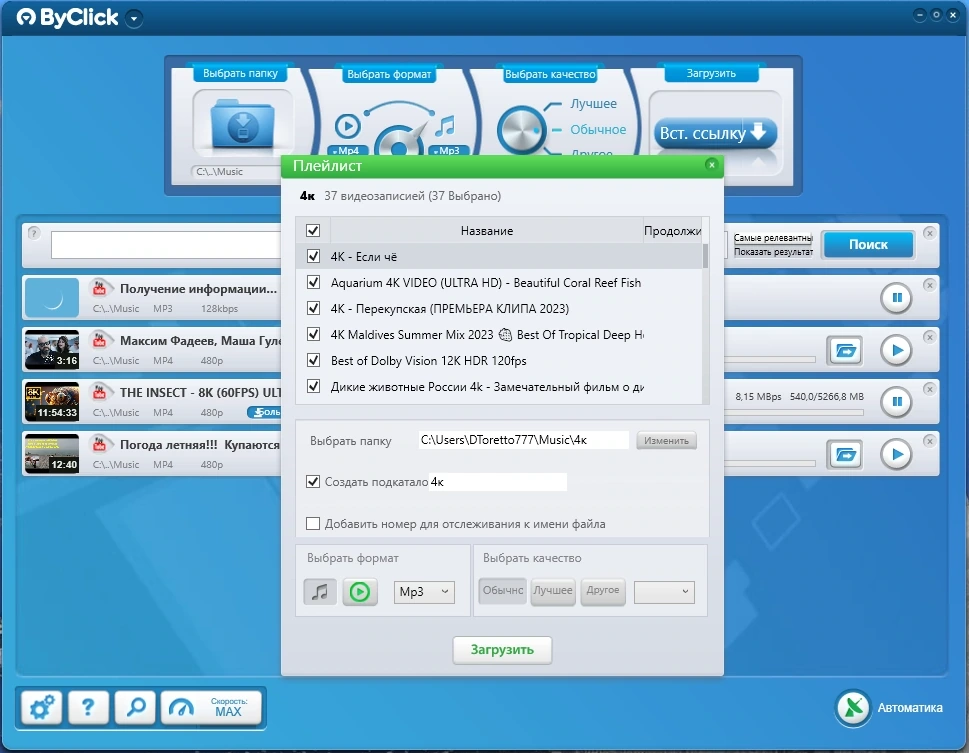
Task: Close the search bar
Action: [x=929, y=232]
